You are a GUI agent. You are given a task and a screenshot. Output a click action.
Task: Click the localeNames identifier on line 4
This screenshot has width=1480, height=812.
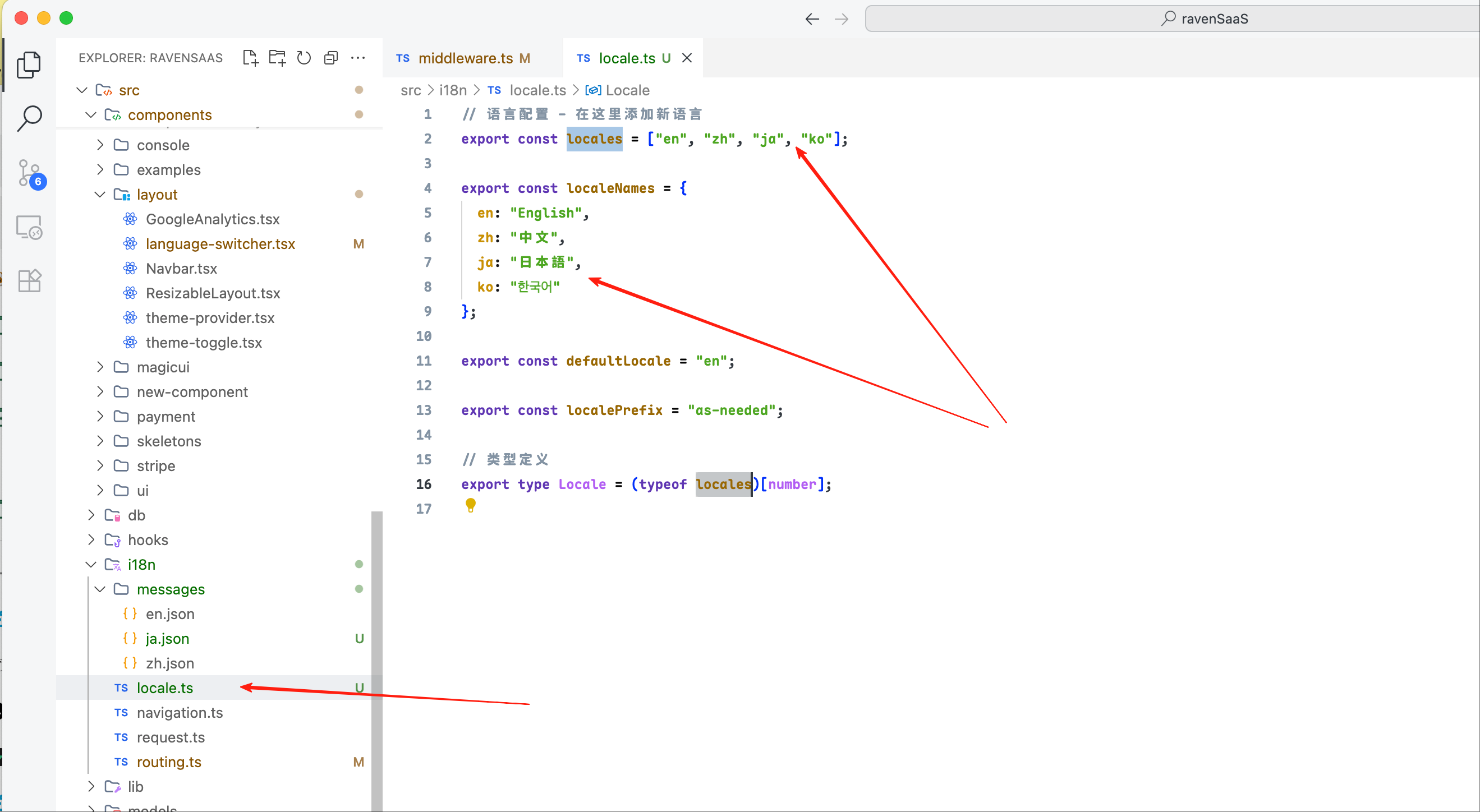pyautogui.click(x=610, y=188)
